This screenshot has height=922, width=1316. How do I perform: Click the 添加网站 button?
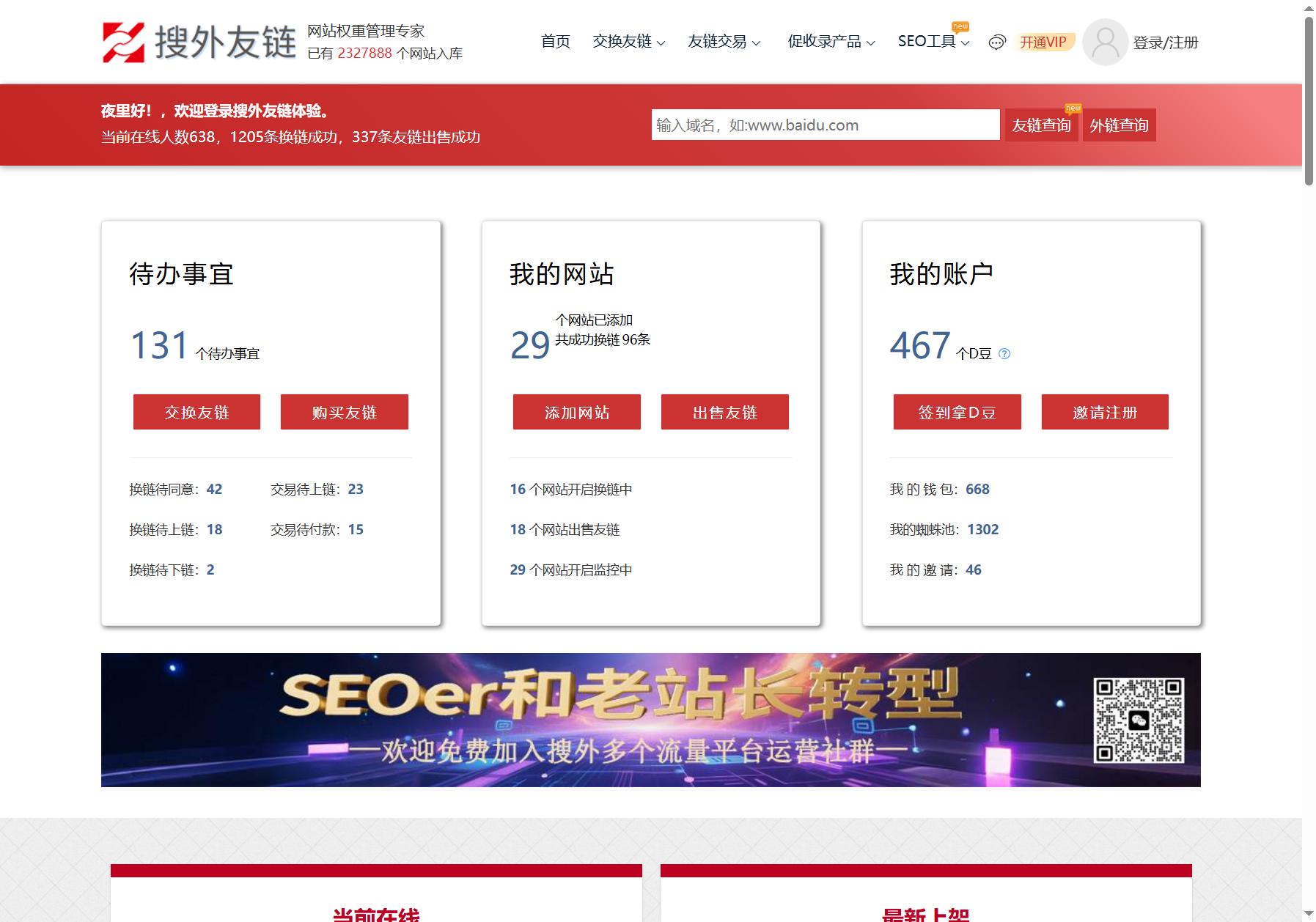coord(577,413)
